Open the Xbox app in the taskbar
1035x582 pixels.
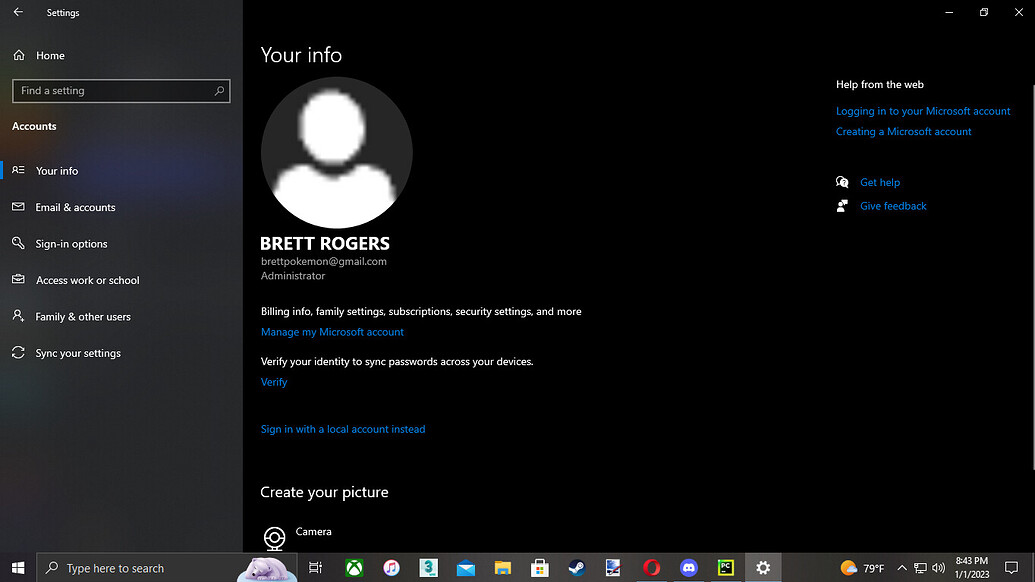click(x=354, y=567)
